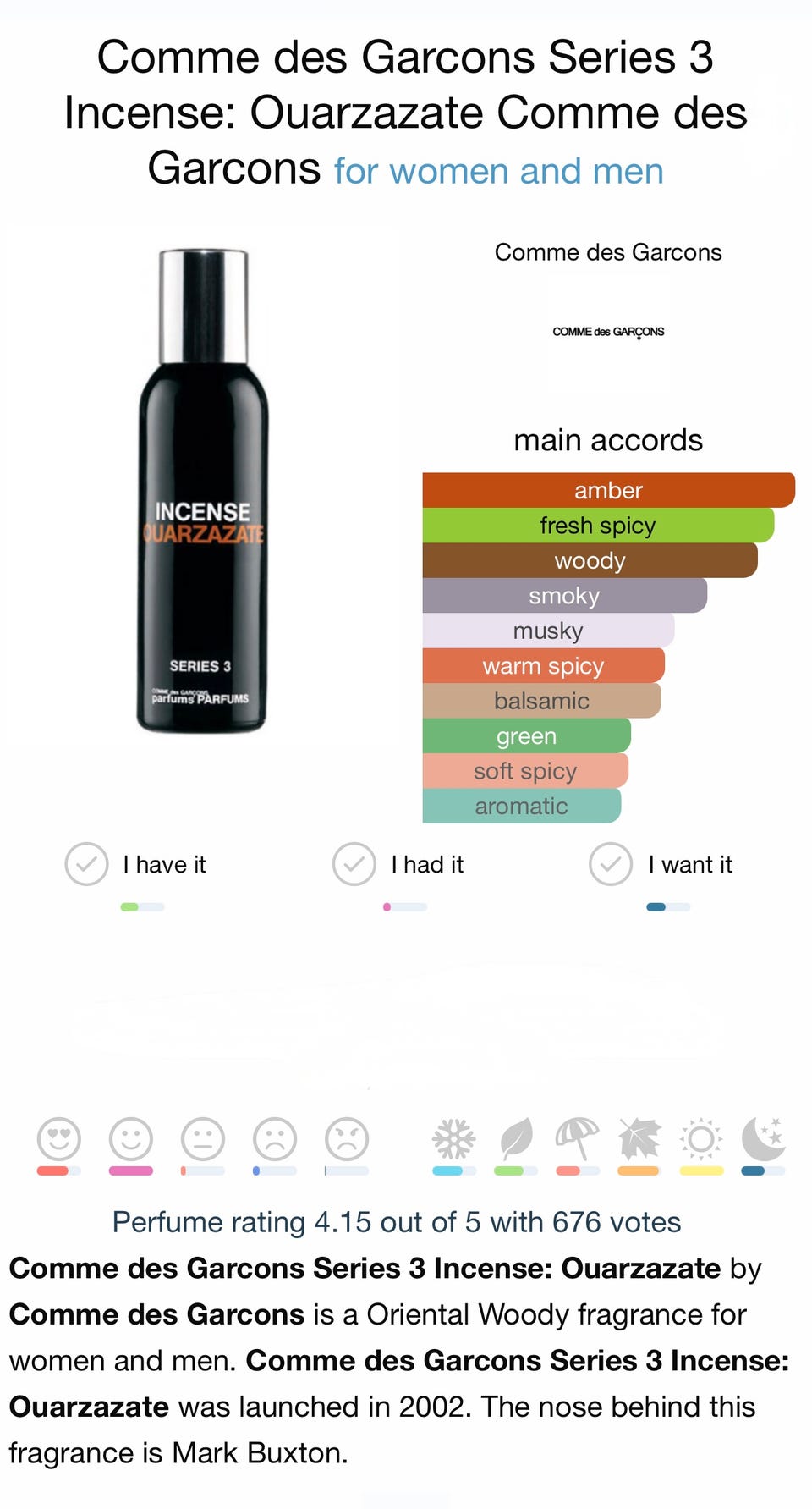Check the 'I want it' circle
The image size is (812, 1509).
[611, 864]
